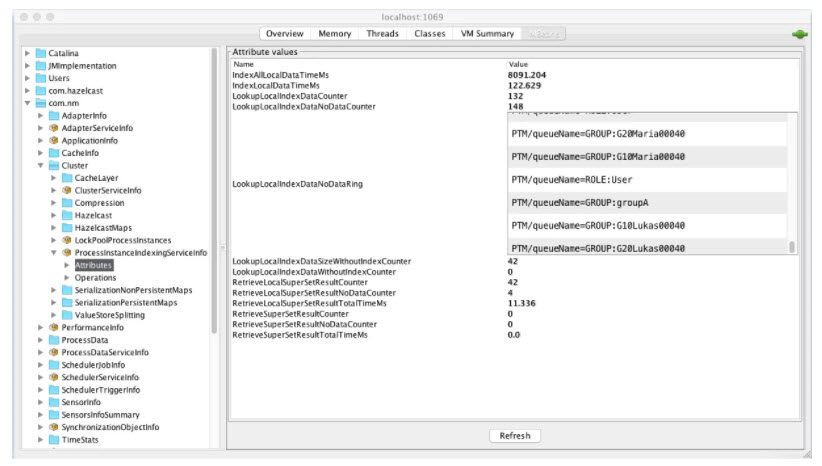Image resolution: width=822 pixels, height=466 pixels.
Task: Open the Threads tab
Action: coord(382,34)
